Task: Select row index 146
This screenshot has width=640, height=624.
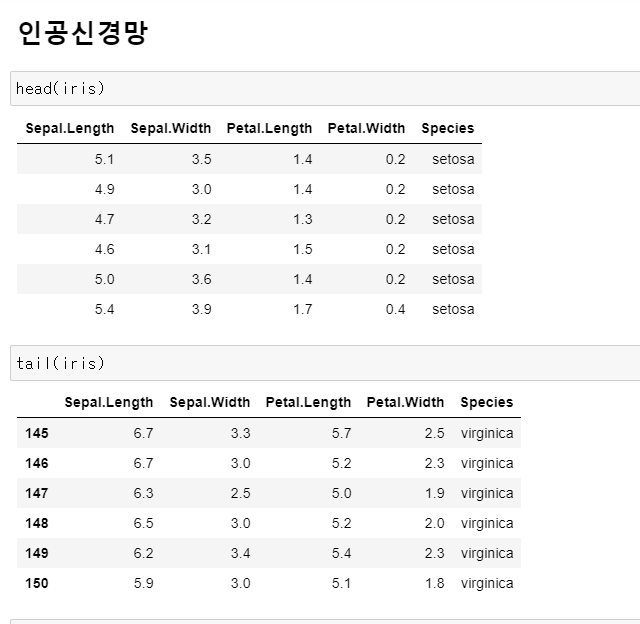Action: pos(37,463)
